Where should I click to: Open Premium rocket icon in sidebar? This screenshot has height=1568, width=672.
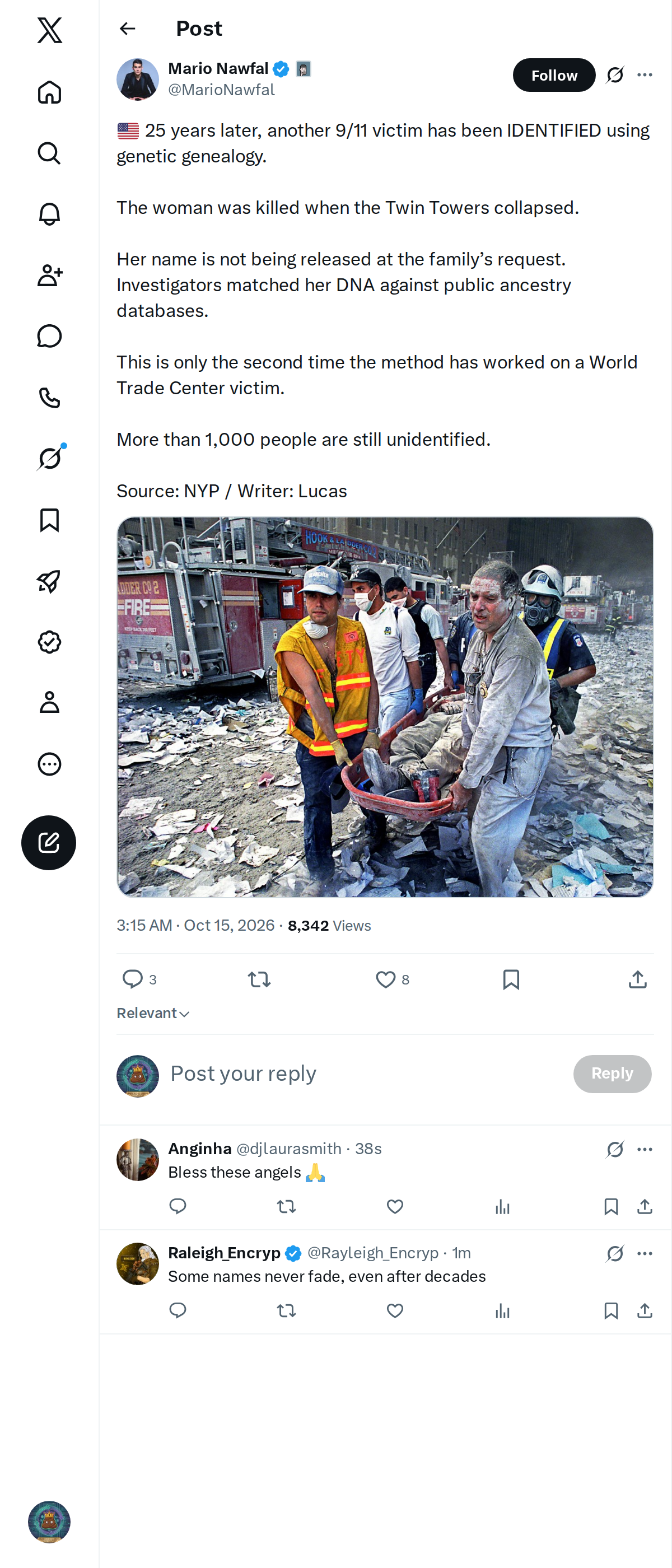(49, 581)
